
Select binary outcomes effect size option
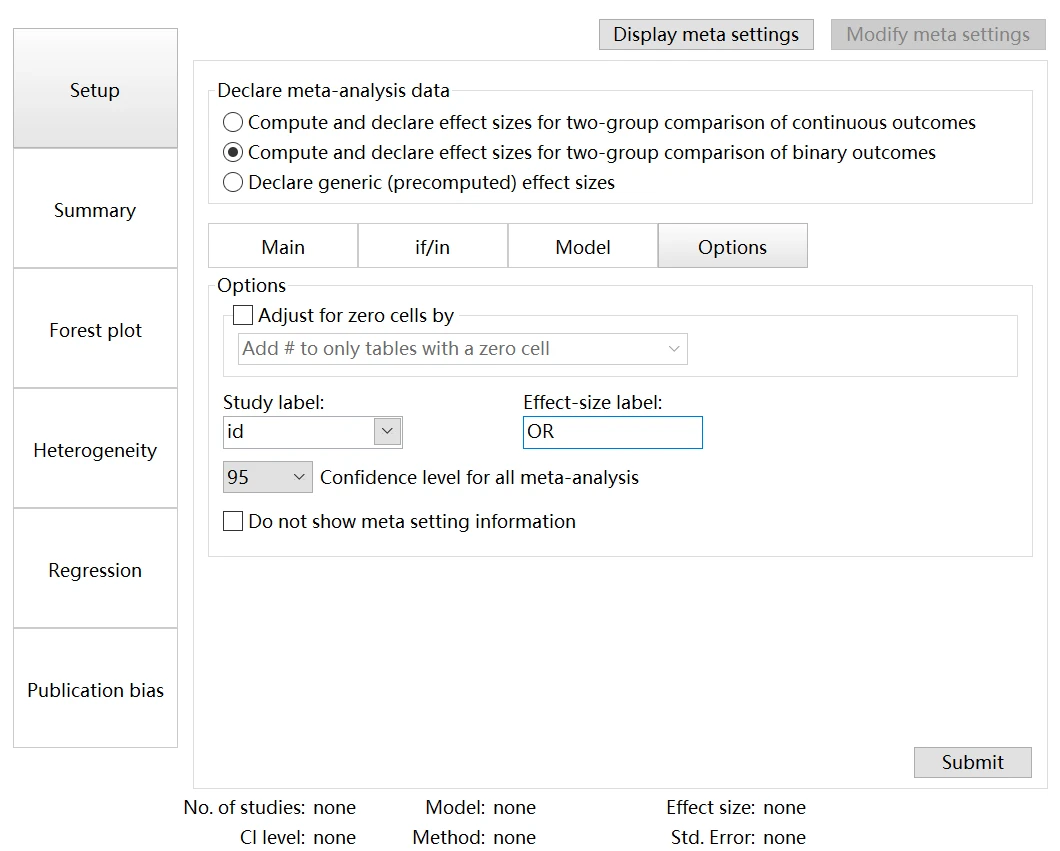click(x=233, y=153)
